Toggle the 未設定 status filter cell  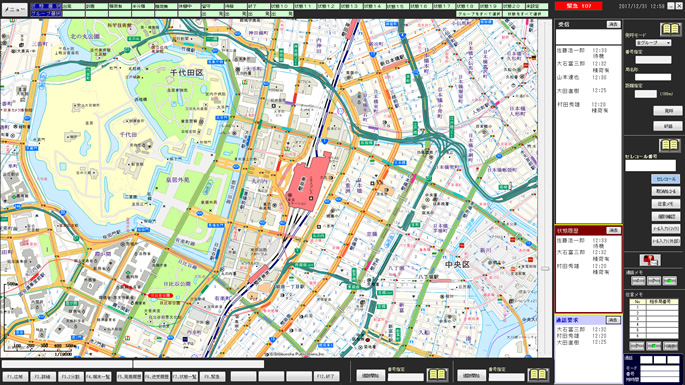click(x=536, y=7)
